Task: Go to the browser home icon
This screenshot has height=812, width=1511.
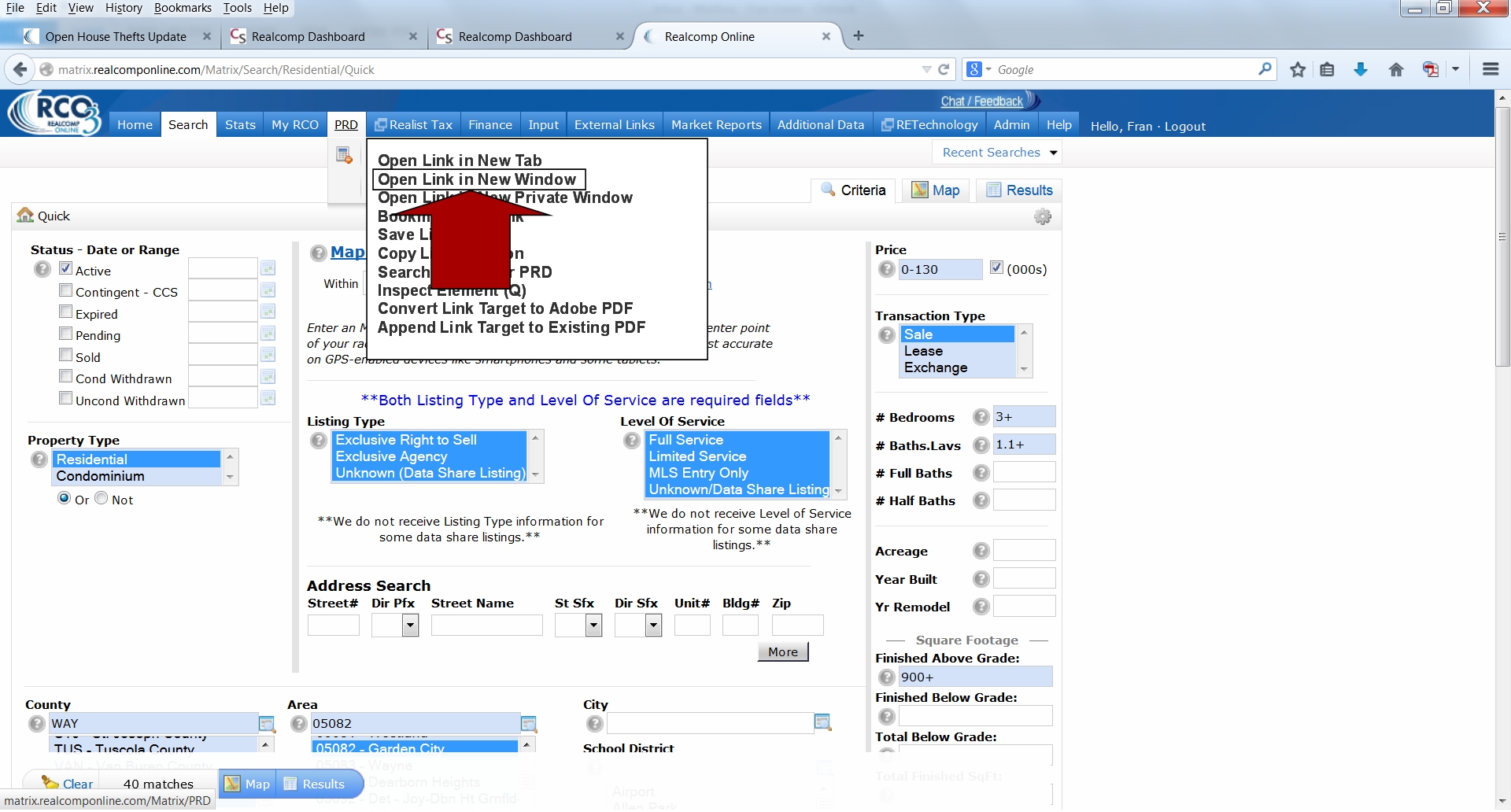Action: 1396,69
